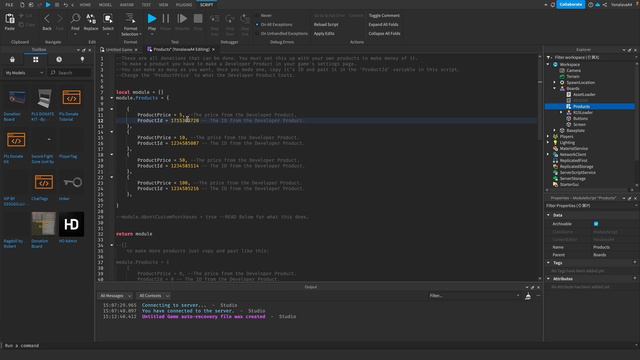Click the Filter workspace field in Explorer

pyautogui.click(x=591, y=58)
